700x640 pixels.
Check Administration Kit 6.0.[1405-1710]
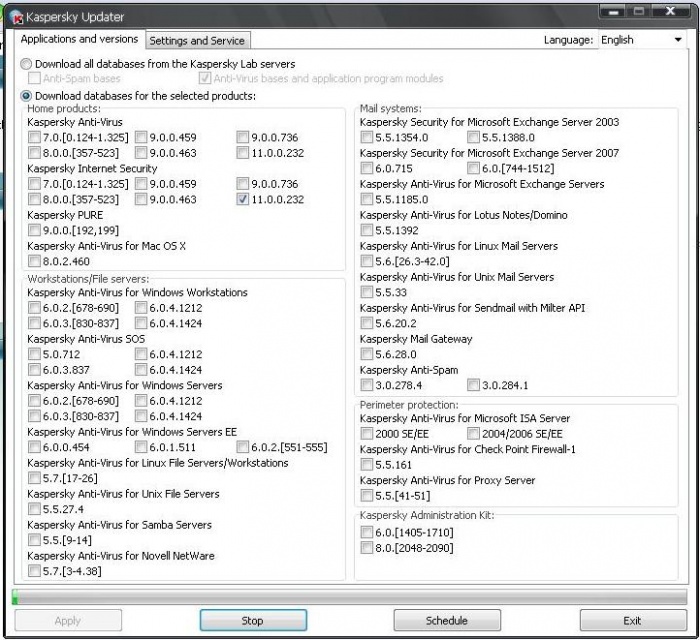click(x=367, y=532)
